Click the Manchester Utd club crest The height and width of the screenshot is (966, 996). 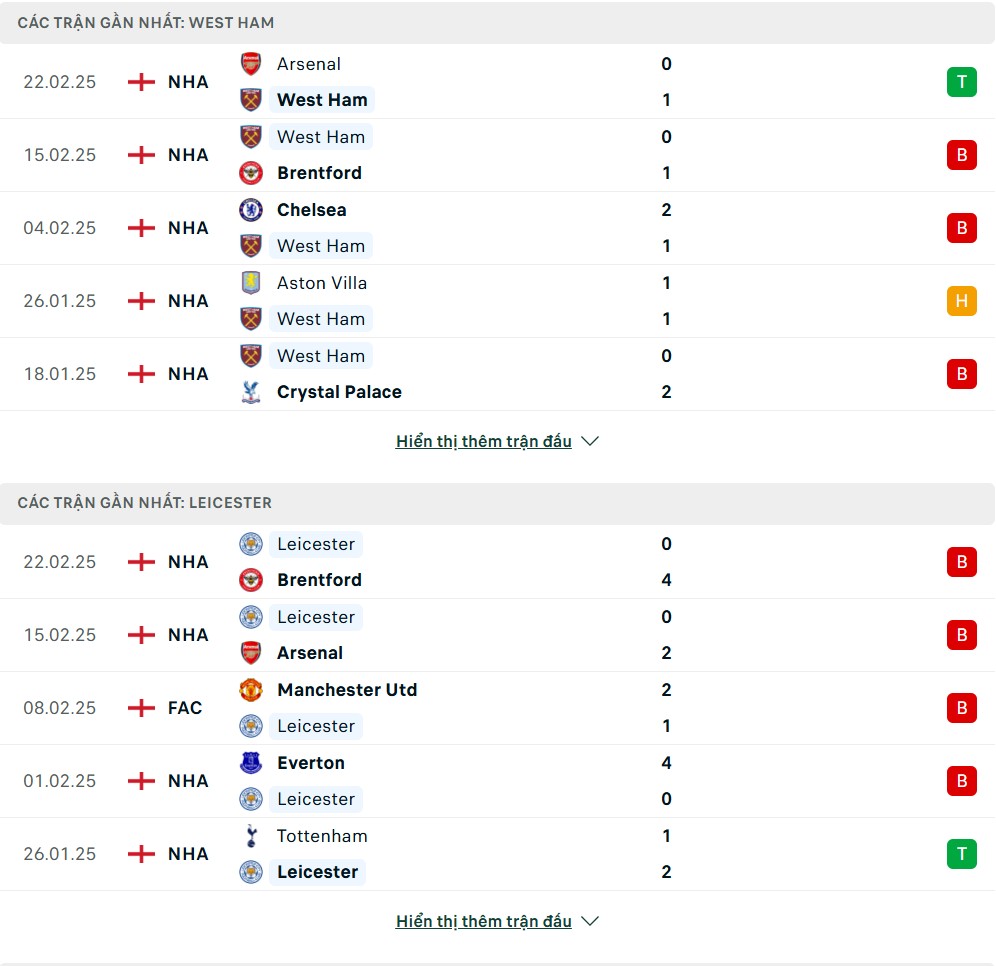pos(251,690)
